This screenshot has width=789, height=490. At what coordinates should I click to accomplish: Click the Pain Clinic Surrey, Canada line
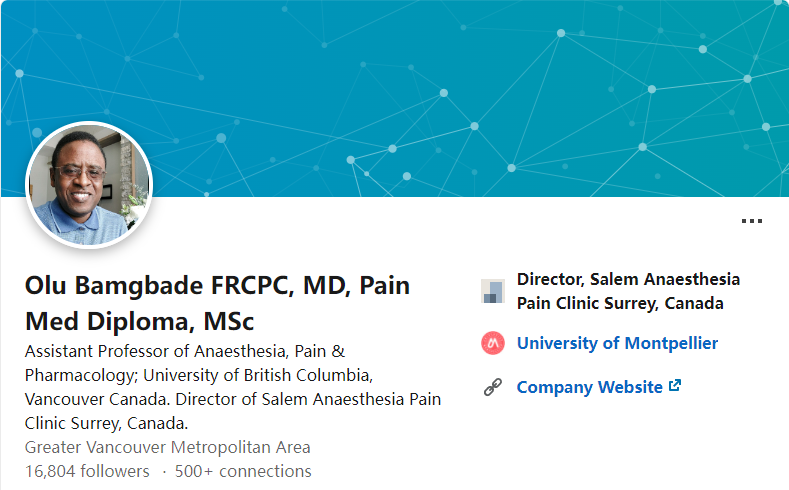click(620, 303)
